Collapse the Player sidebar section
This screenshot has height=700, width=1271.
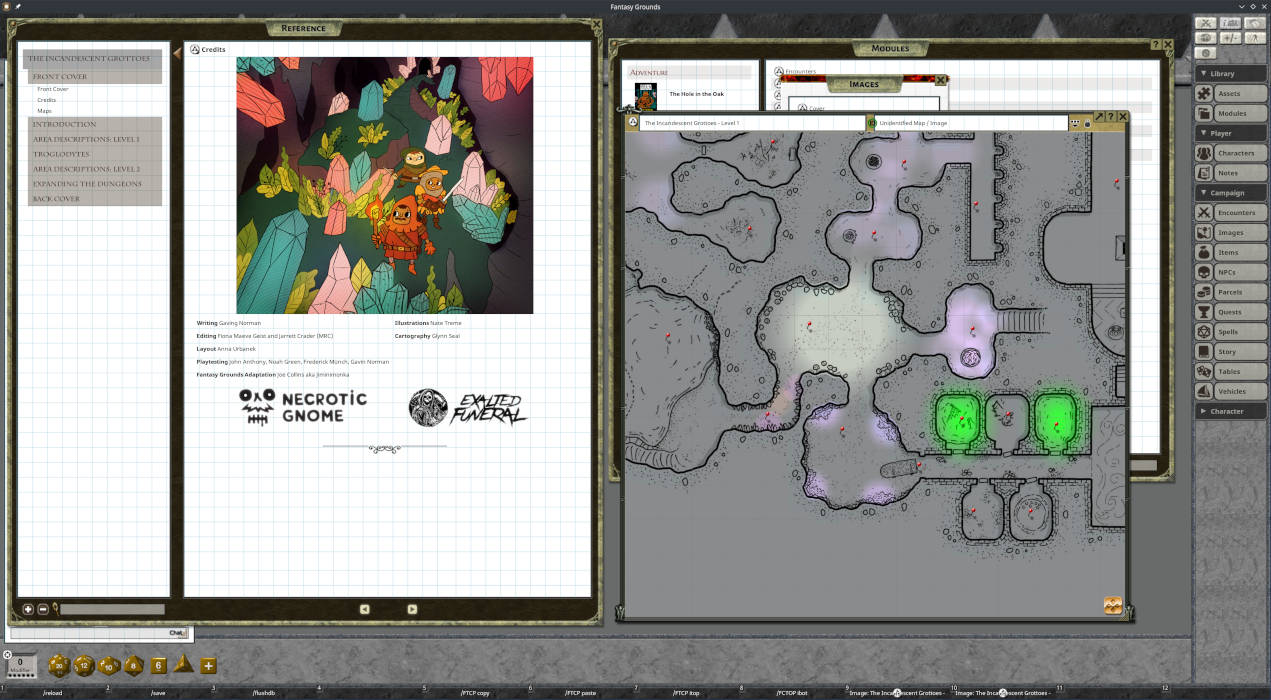click(1229, 133)
